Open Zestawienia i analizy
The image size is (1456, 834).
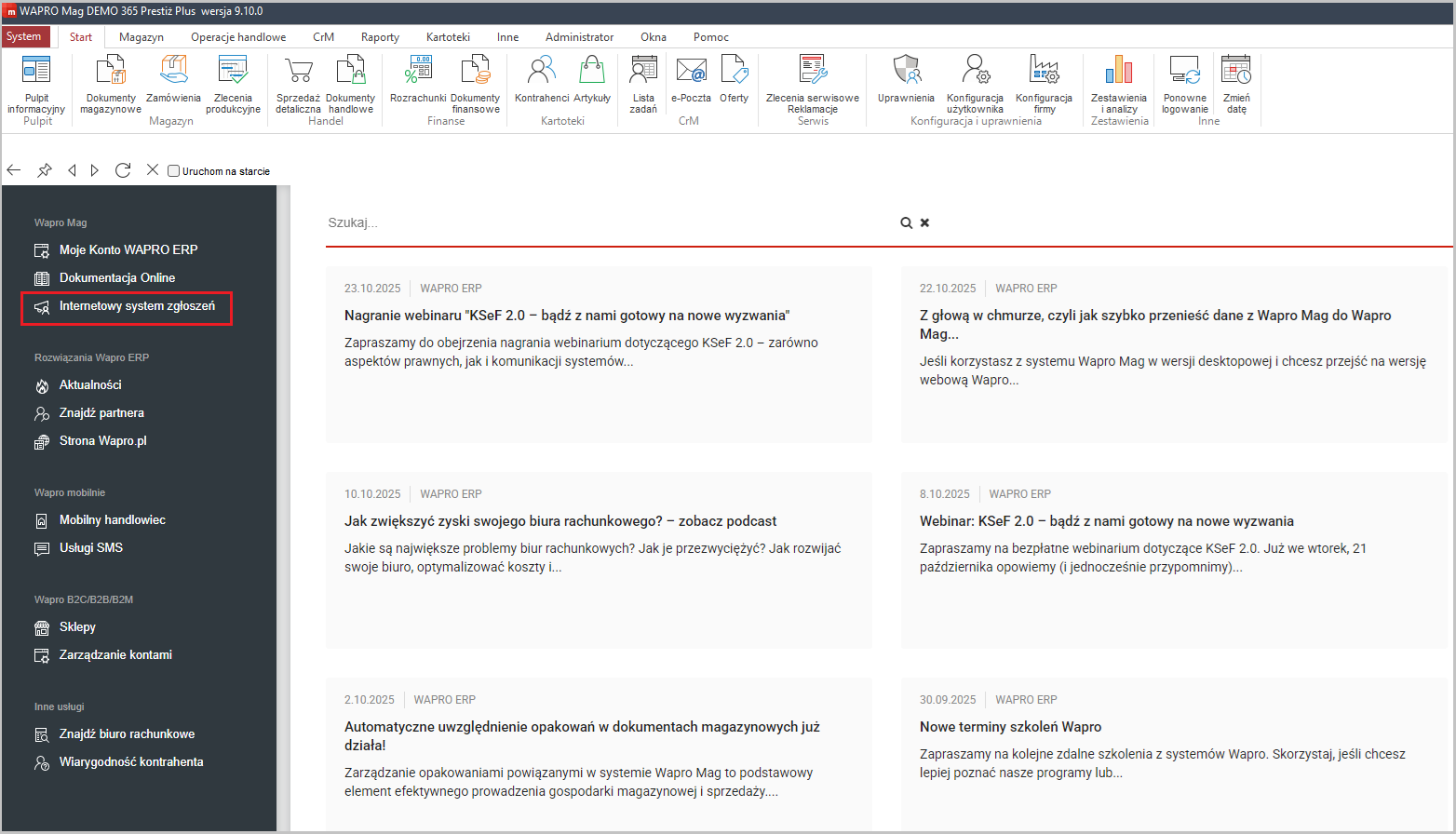tap(1118, 84)
